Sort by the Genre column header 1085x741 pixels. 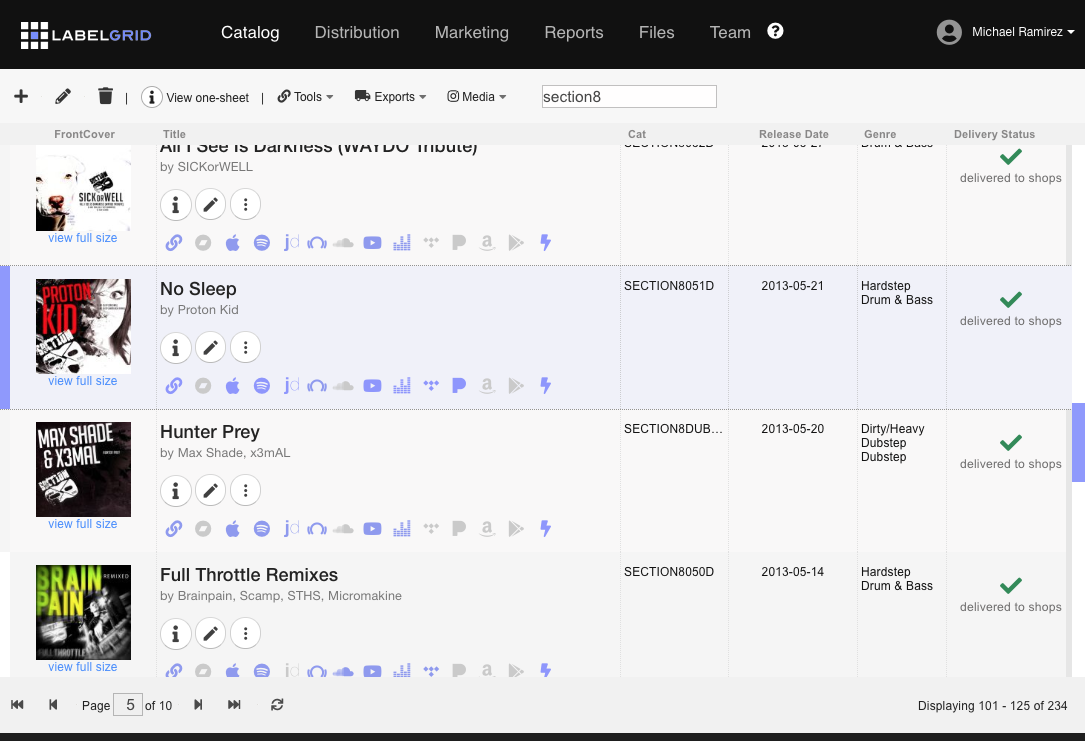(880, 134)
